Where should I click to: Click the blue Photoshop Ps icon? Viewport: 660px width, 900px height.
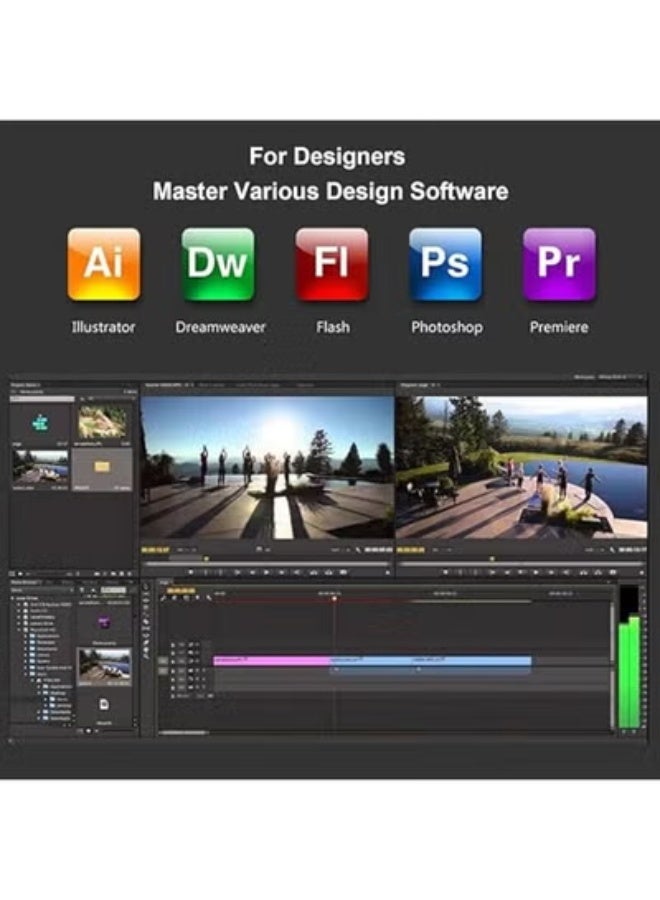(x=446, y=264)
